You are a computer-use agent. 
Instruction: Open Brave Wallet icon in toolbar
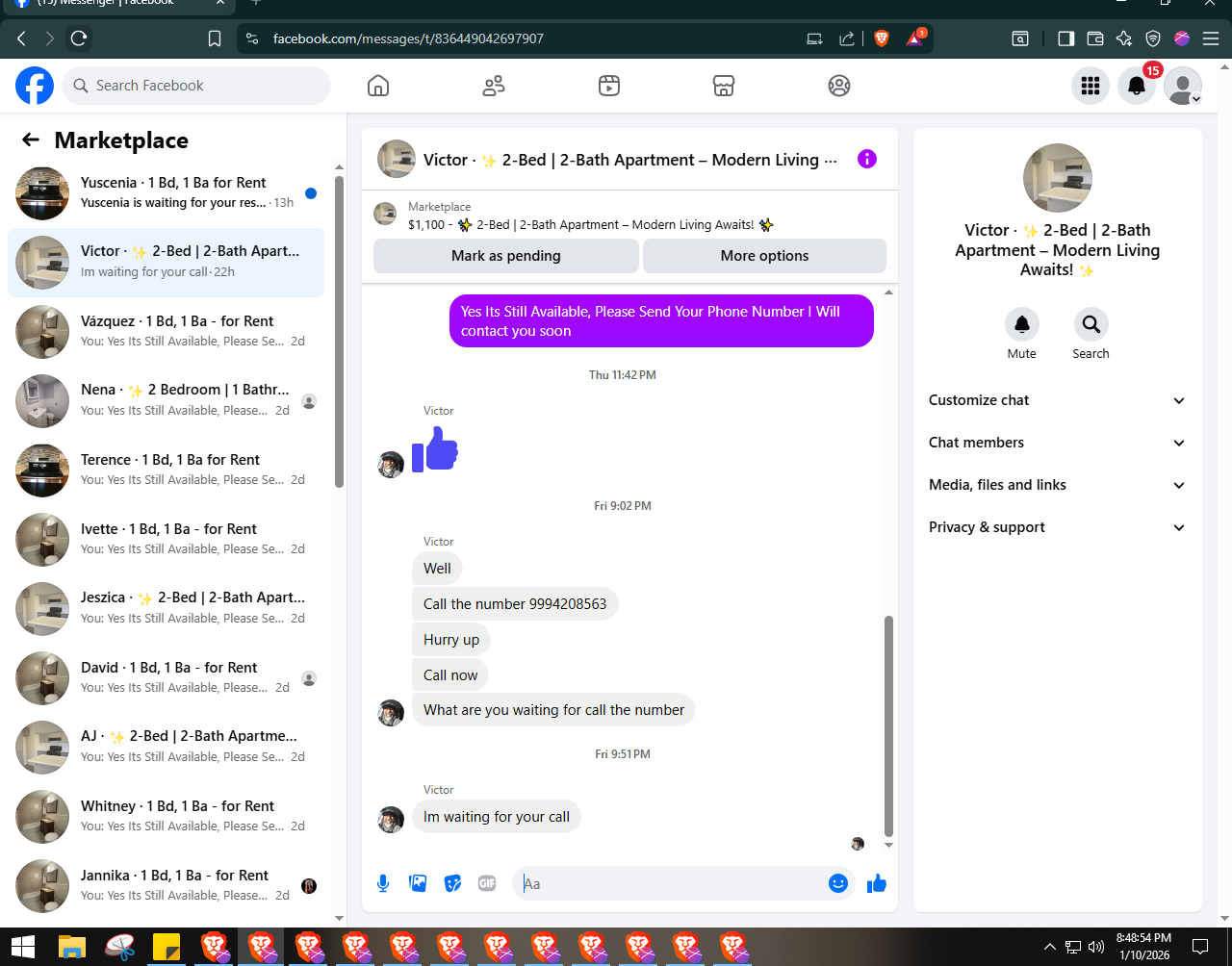(x=1095, y=38)
